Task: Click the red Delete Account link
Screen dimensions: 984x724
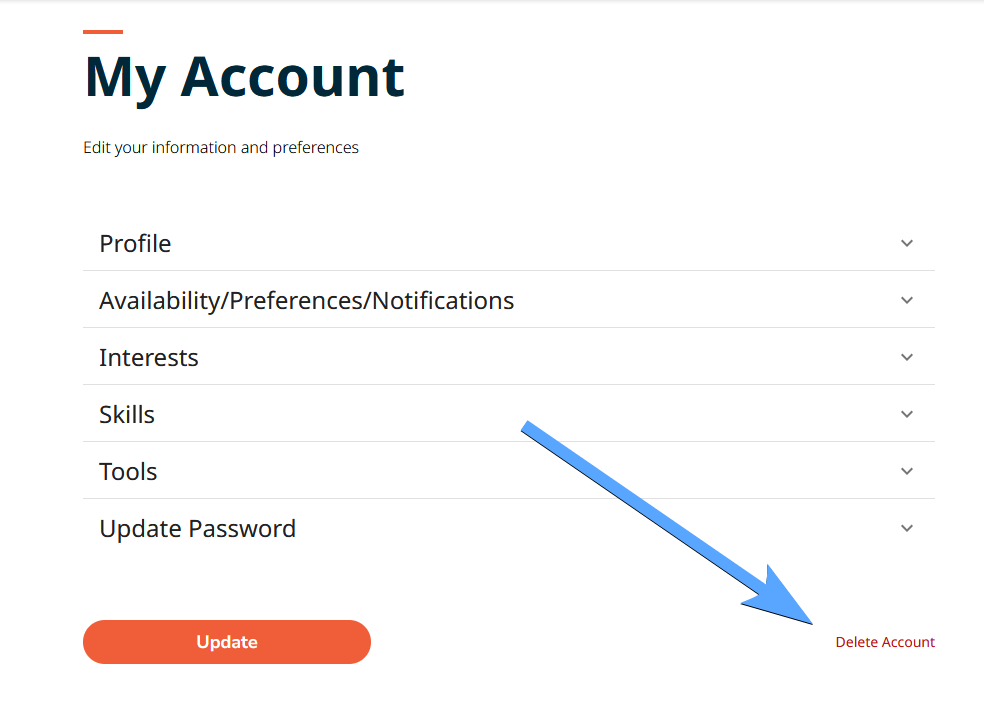Action: point(885,642)
